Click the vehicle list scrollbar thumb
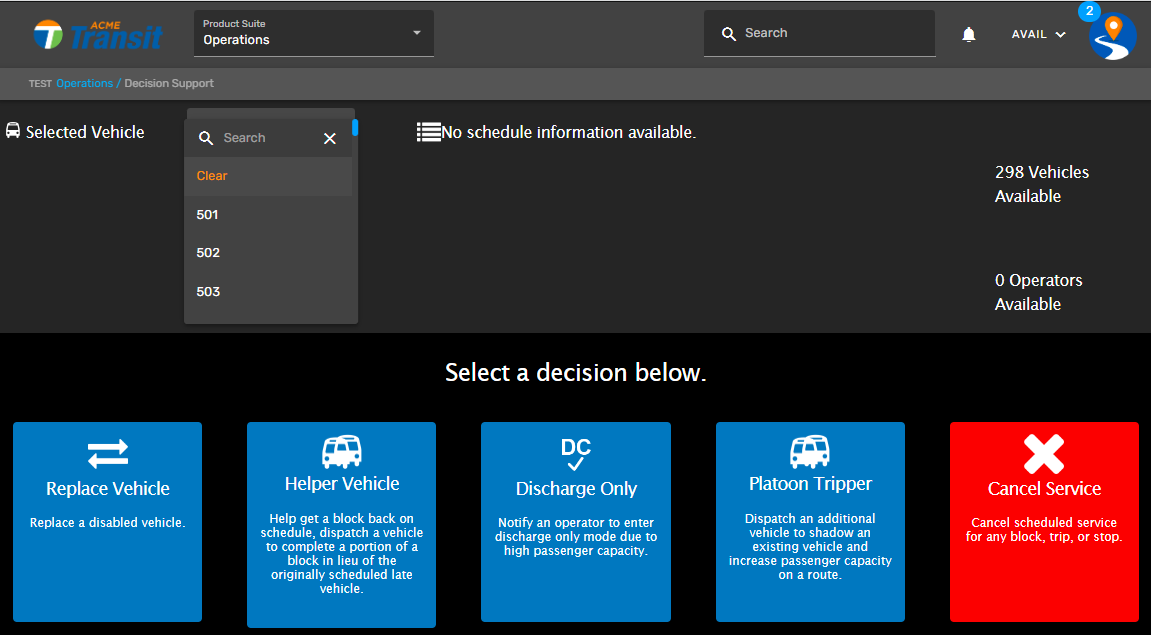The image size is (1151, 635). 355,128
